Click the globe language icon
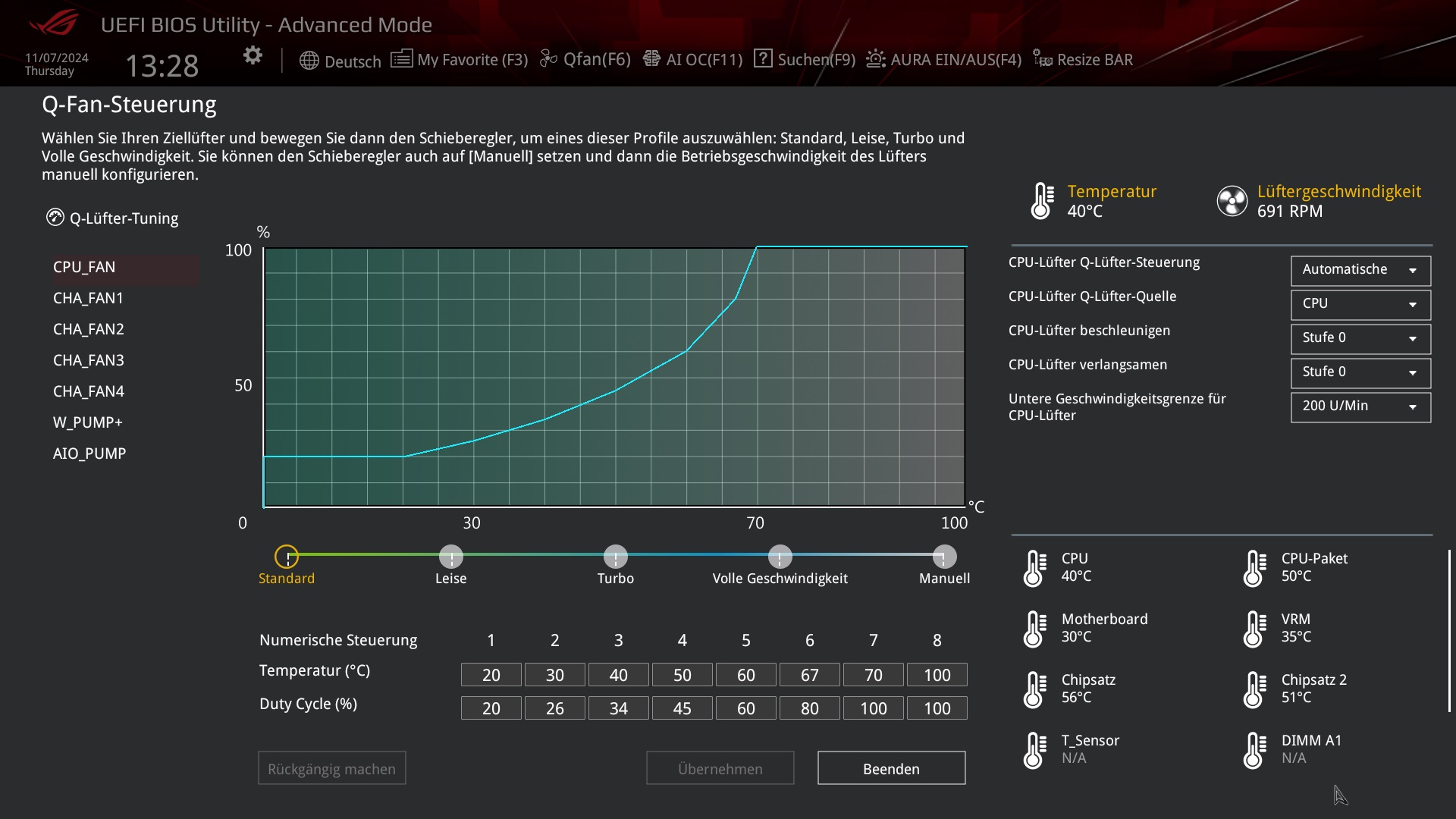Image resolution: width=1456 pixels, height=819 pixels. [309, 61]
